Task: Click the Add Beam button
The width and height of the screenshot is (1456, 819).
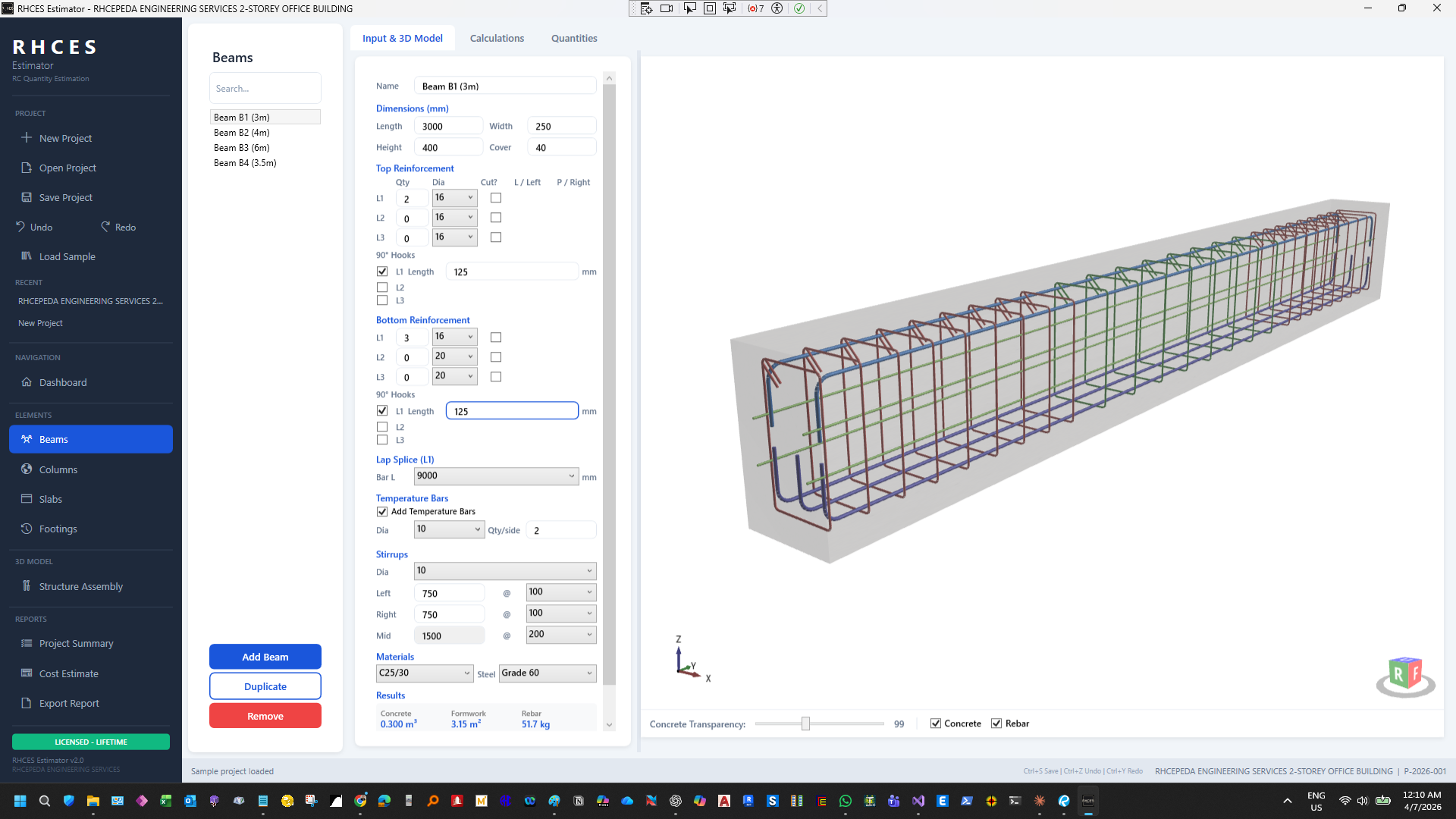Action: 265,656
